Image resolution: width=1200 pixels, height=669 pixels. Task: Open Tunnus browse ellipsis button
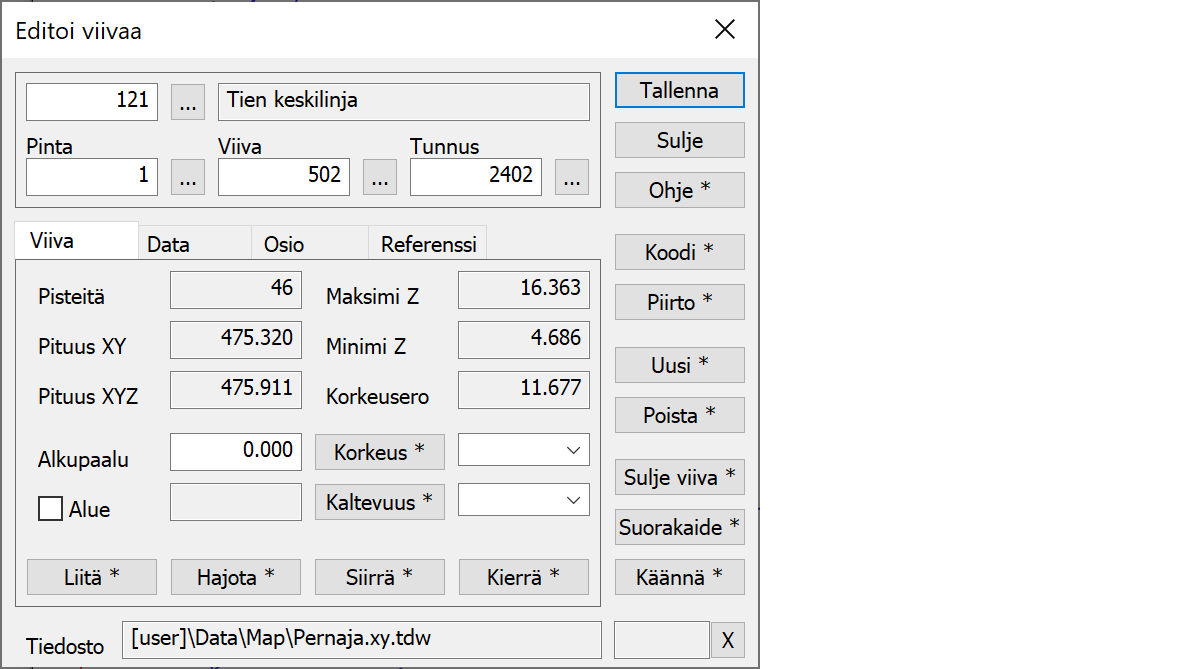571,177
